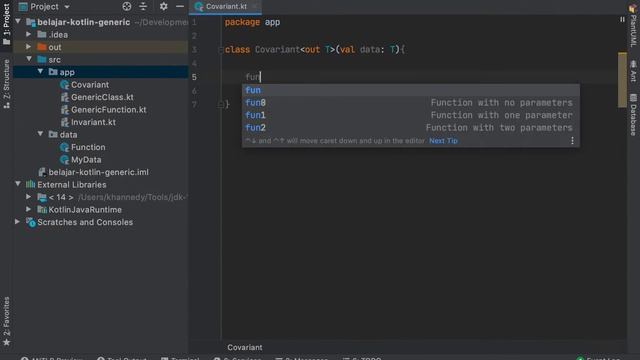Open the Favorites tool window
This screenshot has height=360, width=640.
[x=6, y=321]
